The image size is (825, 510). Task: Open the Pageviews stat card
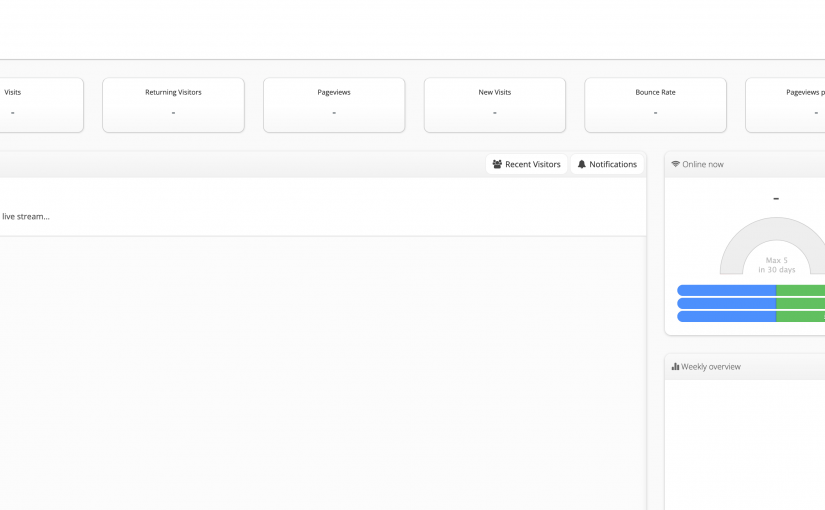(334, 105)
